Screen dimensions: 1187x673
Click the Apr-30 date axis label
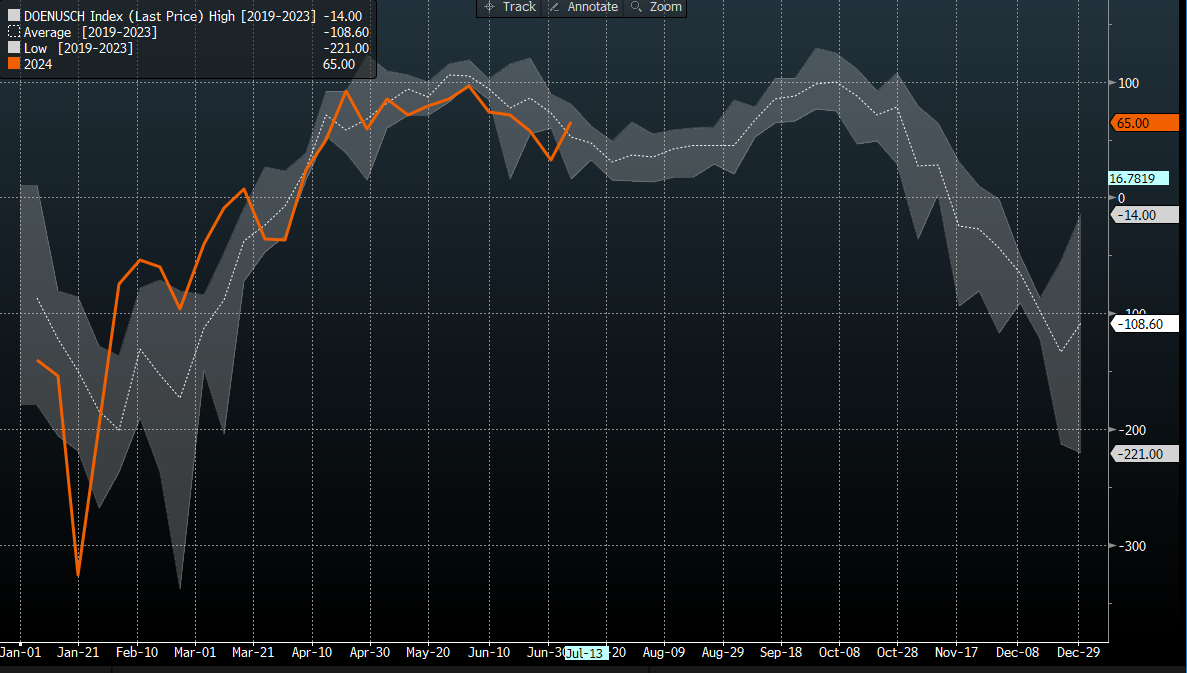370,652
